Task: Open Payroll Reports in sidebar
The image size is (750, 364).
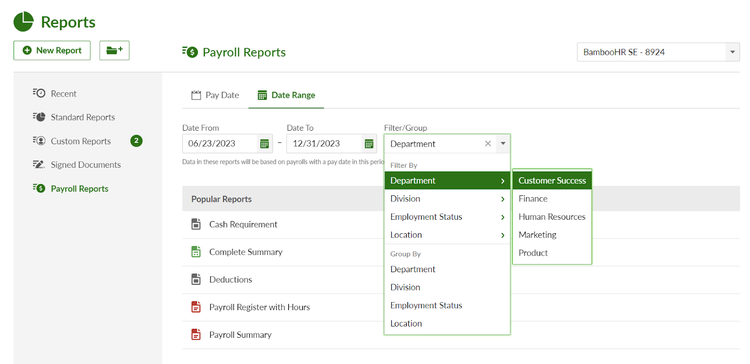Action: tap(79, 188)
